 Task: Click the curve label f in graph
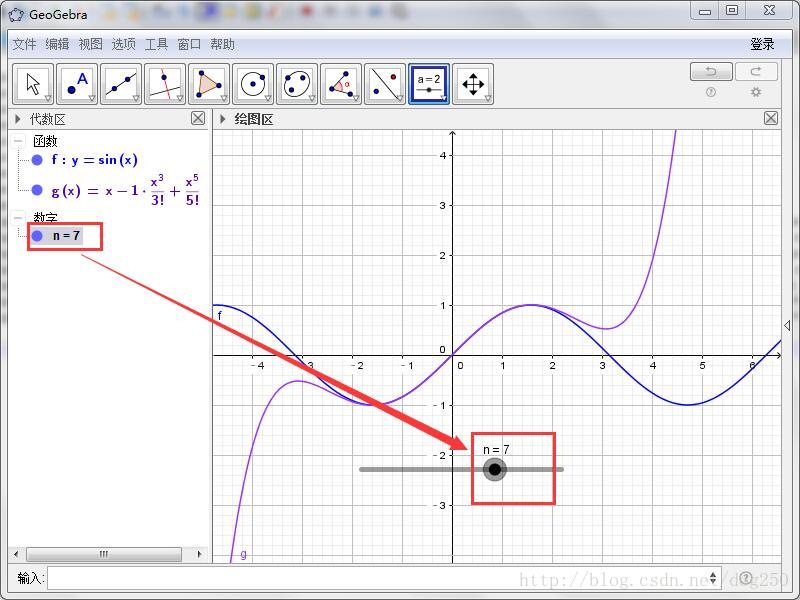220,315
